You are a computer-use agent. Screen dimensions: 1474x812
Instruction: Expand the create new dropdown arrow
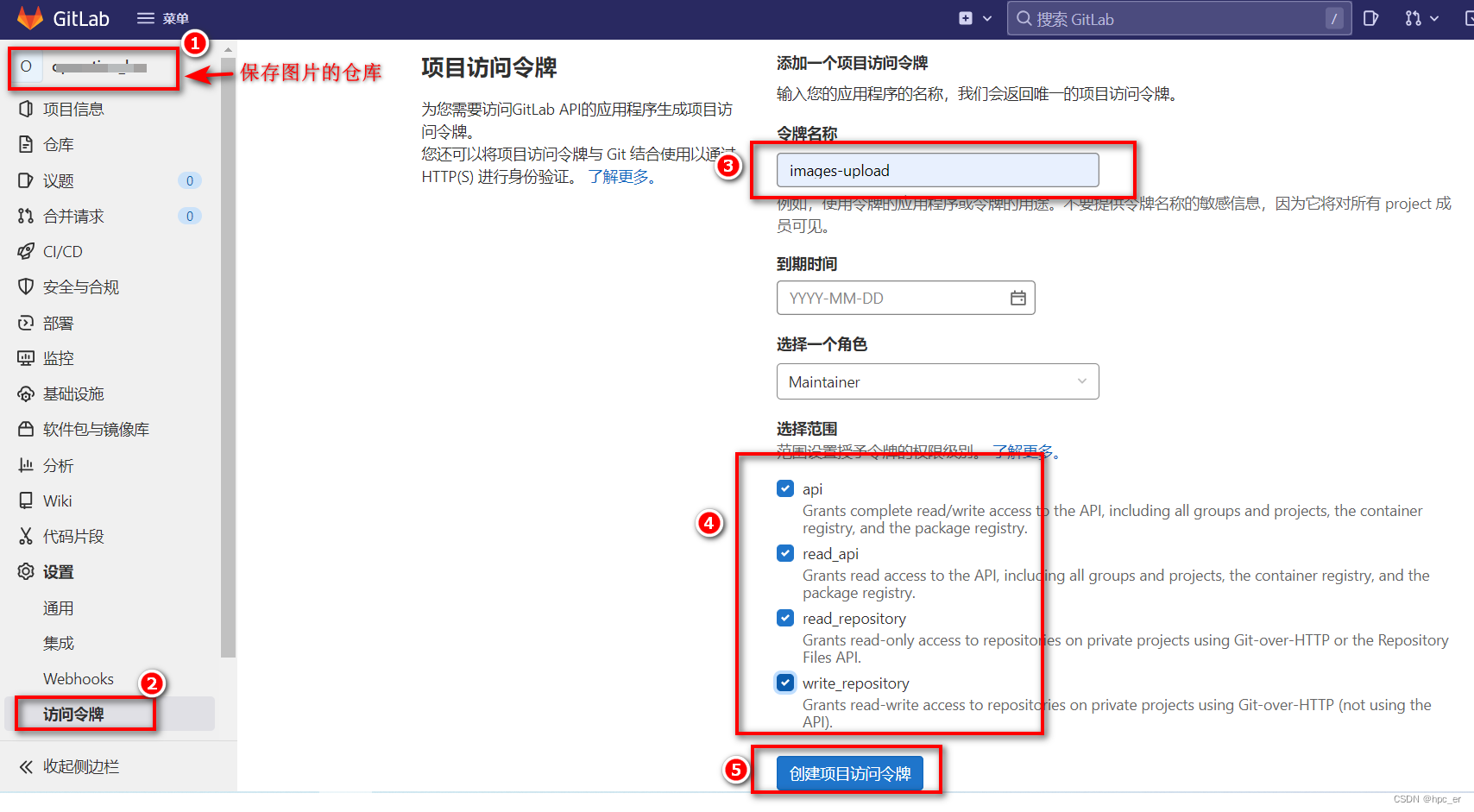(987, 18)
